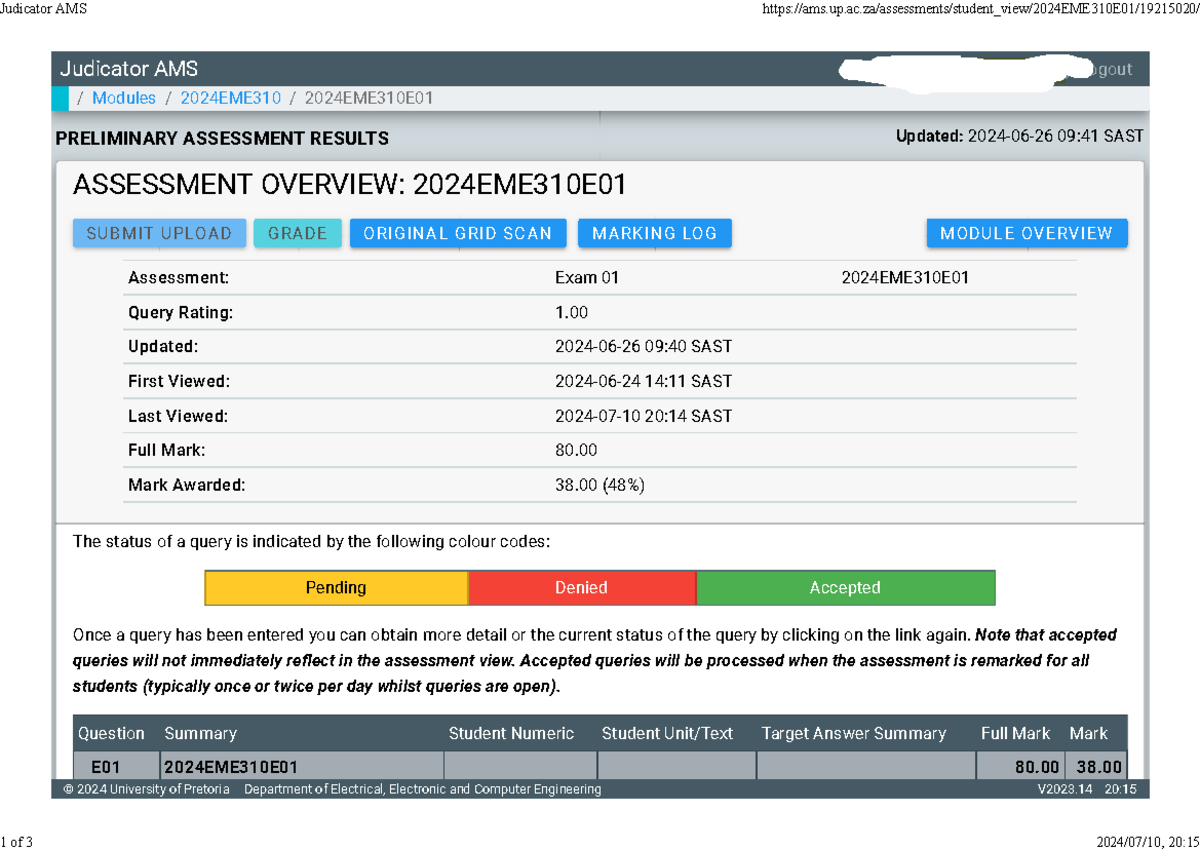Select the Student Numeric column header
The image size is (1200, 850).
click(x=511, y=733)
